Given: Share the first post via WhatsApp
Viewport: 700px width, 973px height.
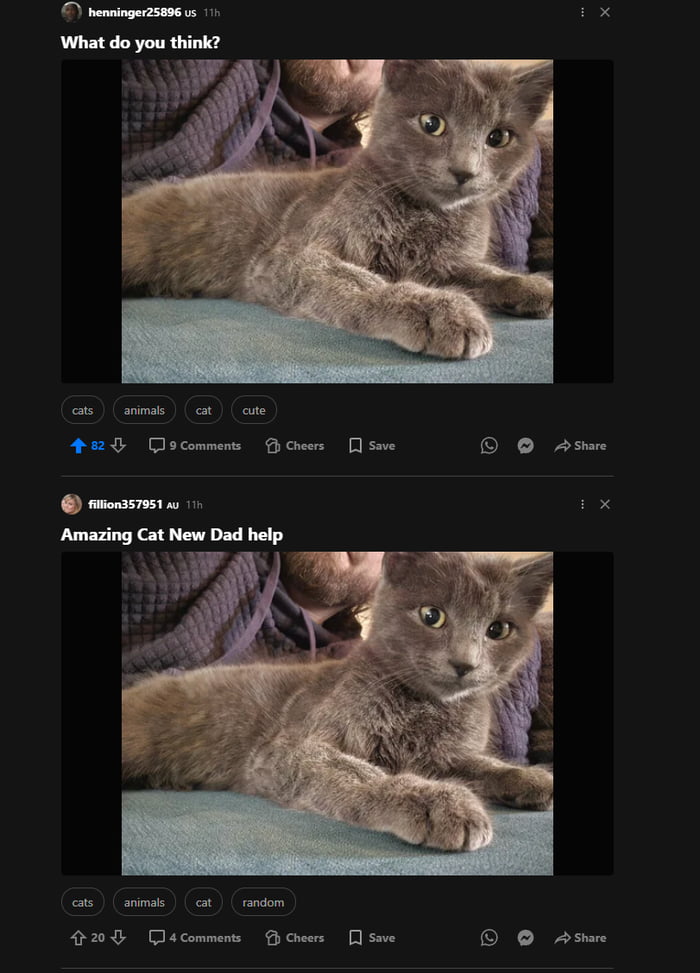Looking at the screenshot, I should (x=488, y=446).
